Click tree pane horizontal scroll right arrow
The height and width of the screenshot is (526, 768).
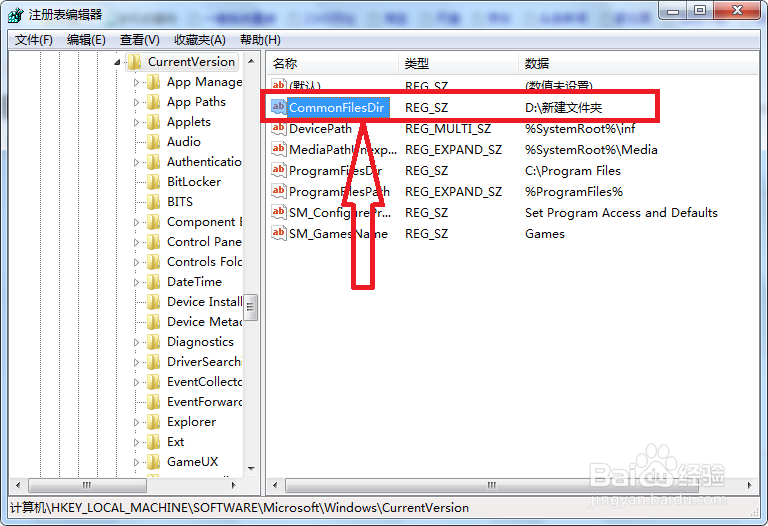click(234, 485)
